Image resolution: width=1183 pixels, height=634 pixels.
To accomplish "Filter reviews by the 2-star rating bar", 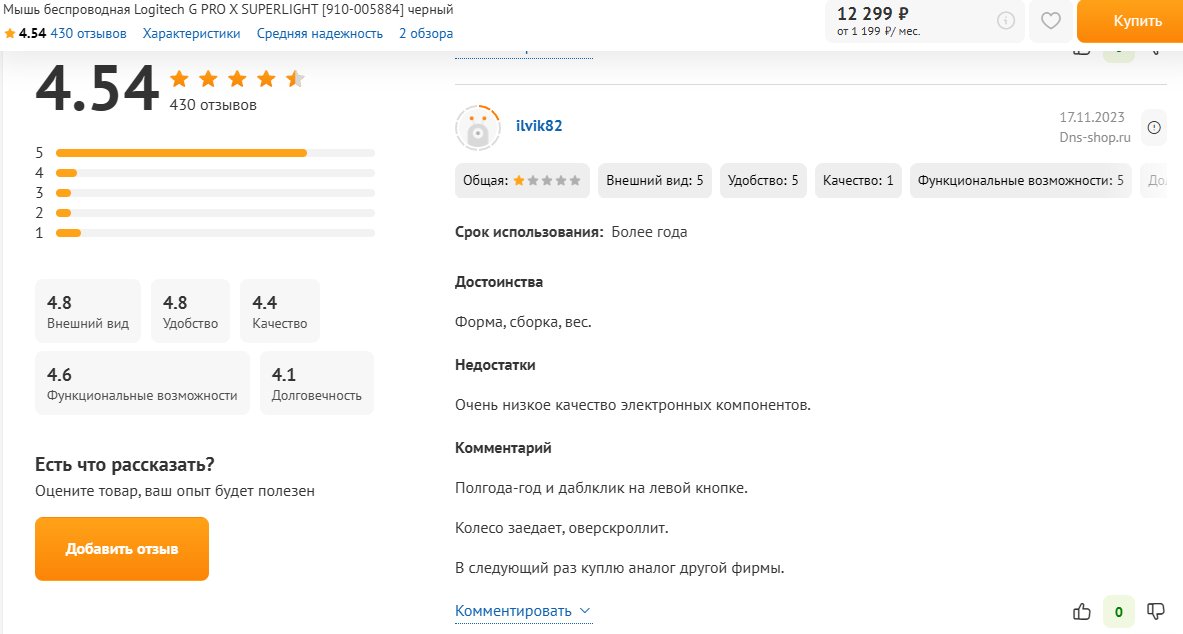I will pos(215,213).
